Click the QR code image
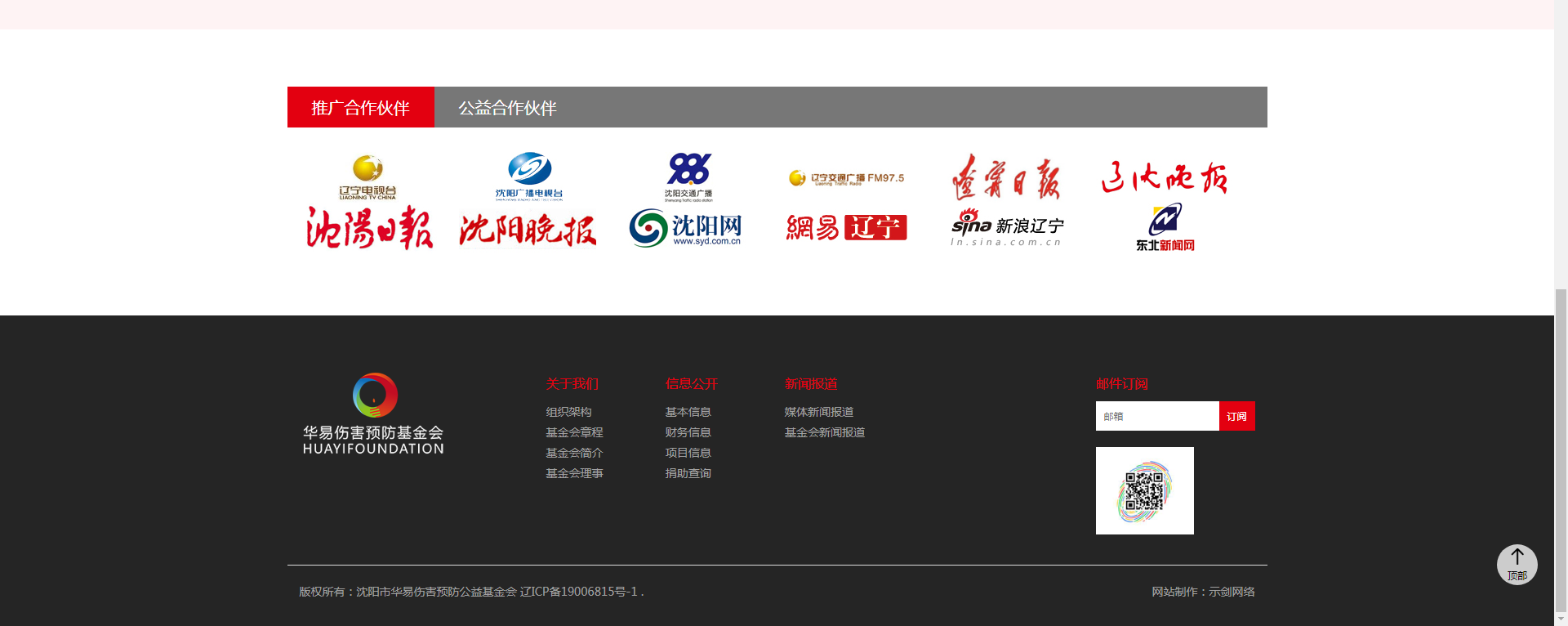This screenshot has width=1568, height=626. click(x=1144, y=490)
